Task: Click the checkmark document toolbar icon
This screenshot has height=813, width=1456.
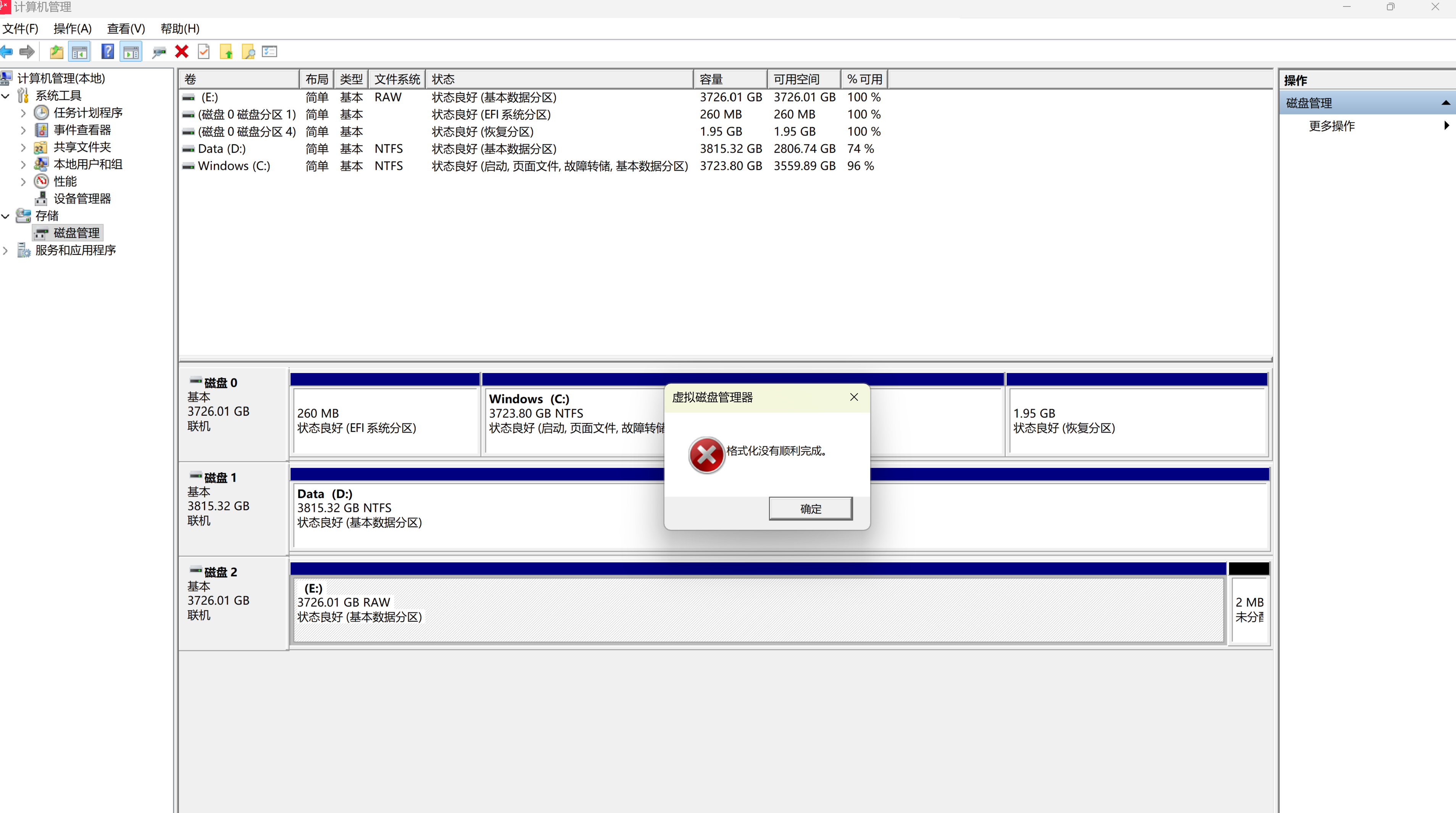Action: coord(203,52)
